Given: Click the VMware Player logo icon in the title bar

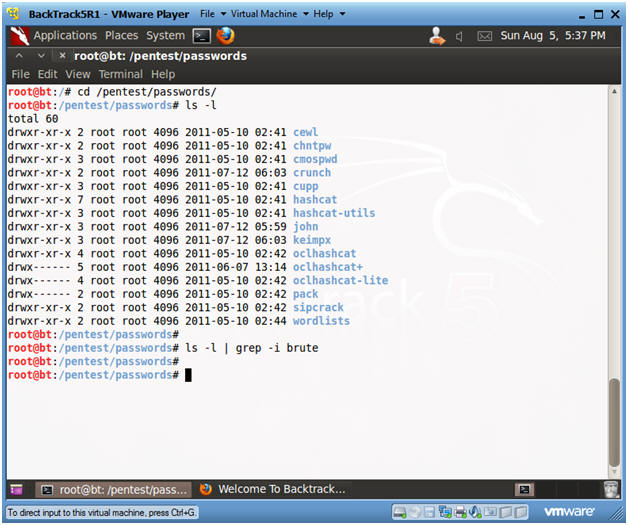Looking at the screenshot, I should [14, 14].
